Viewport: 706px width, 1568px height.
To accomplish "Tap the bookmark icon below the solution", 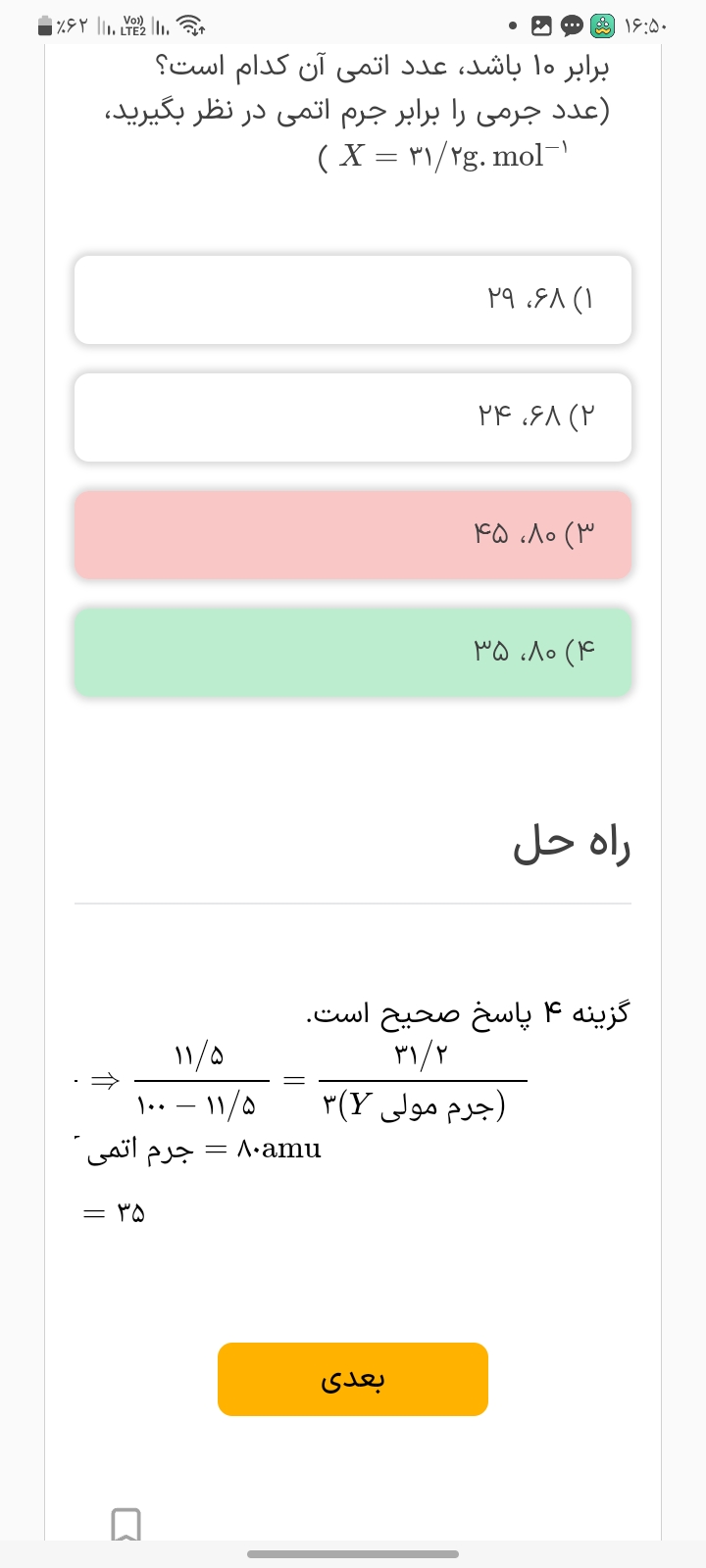I will pos(126,1524).
